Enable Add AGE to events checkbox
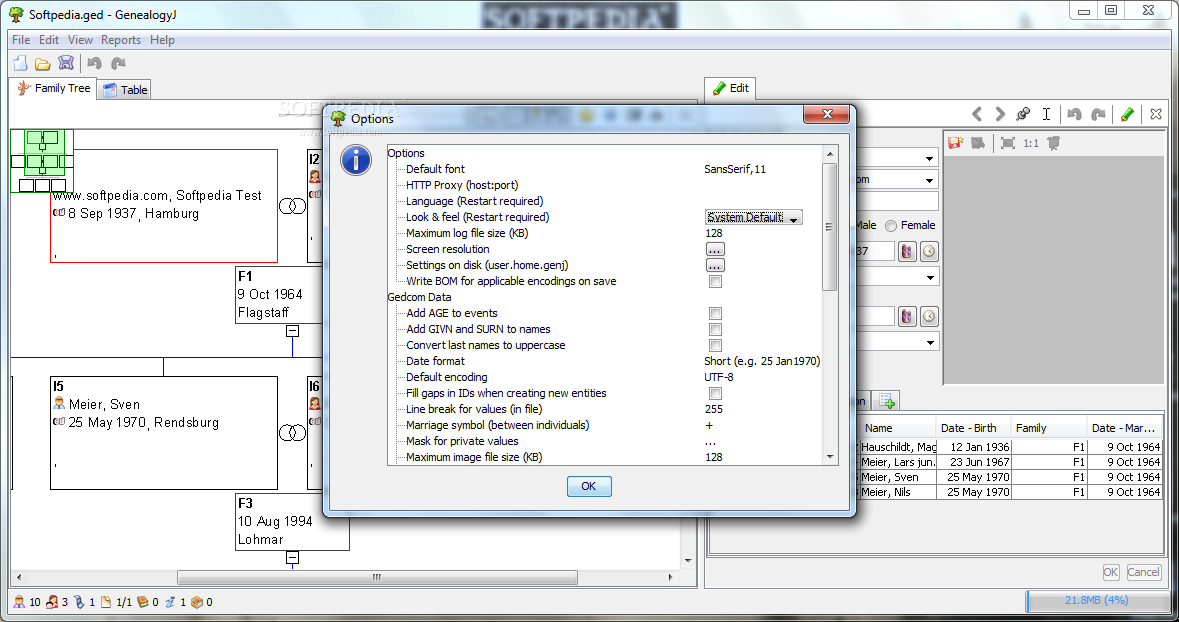 [715, 314]
